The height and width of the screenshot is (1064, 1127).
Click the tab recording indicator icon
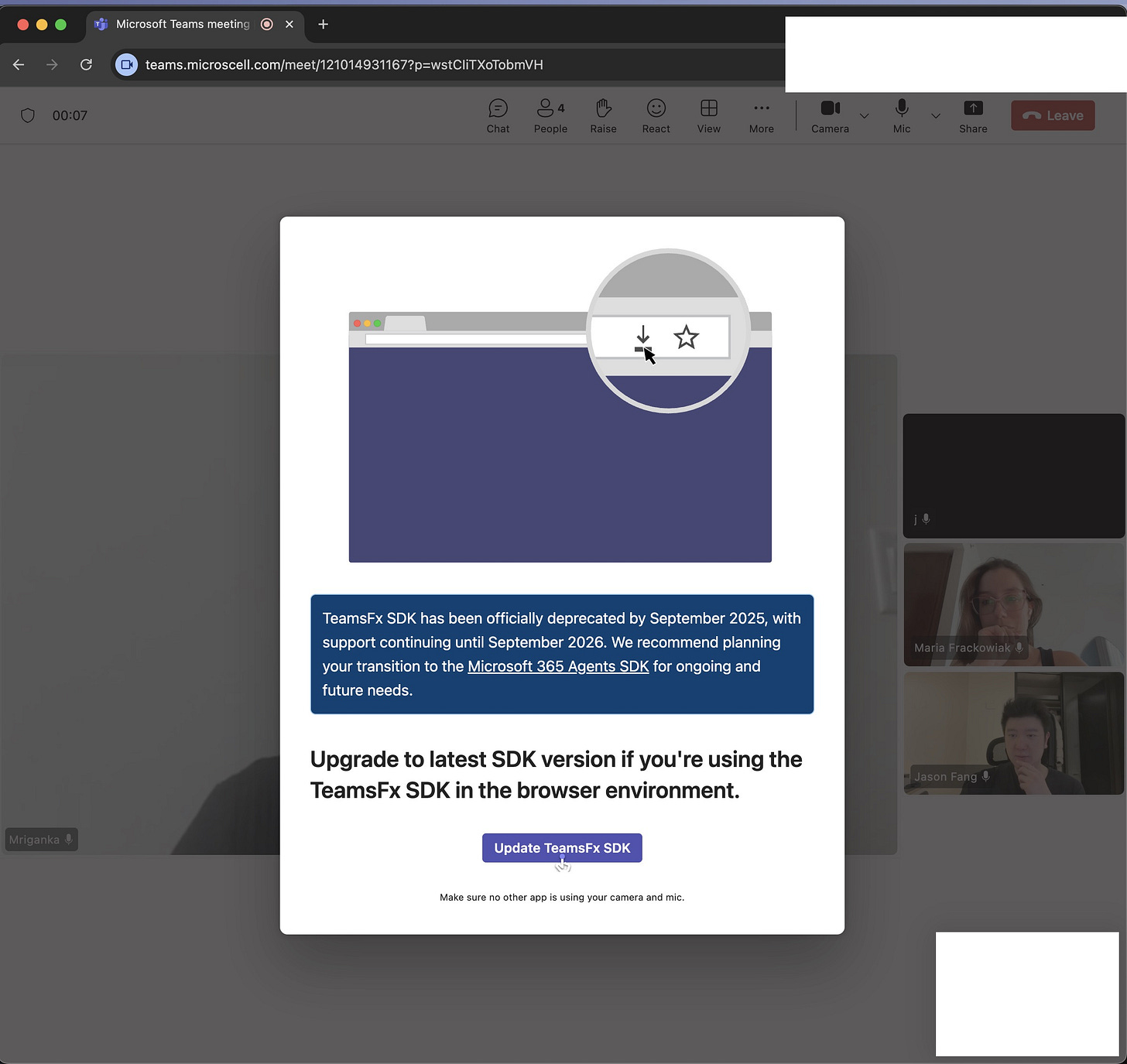point(267,24)
